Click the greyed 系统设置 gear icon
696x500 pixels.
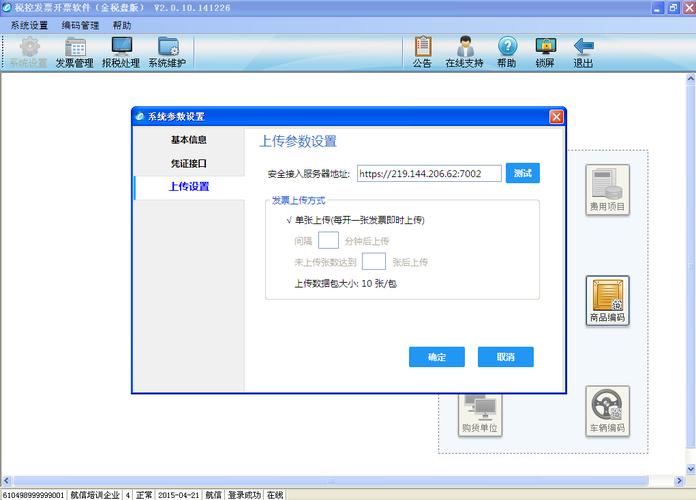[x=28, y=52]
